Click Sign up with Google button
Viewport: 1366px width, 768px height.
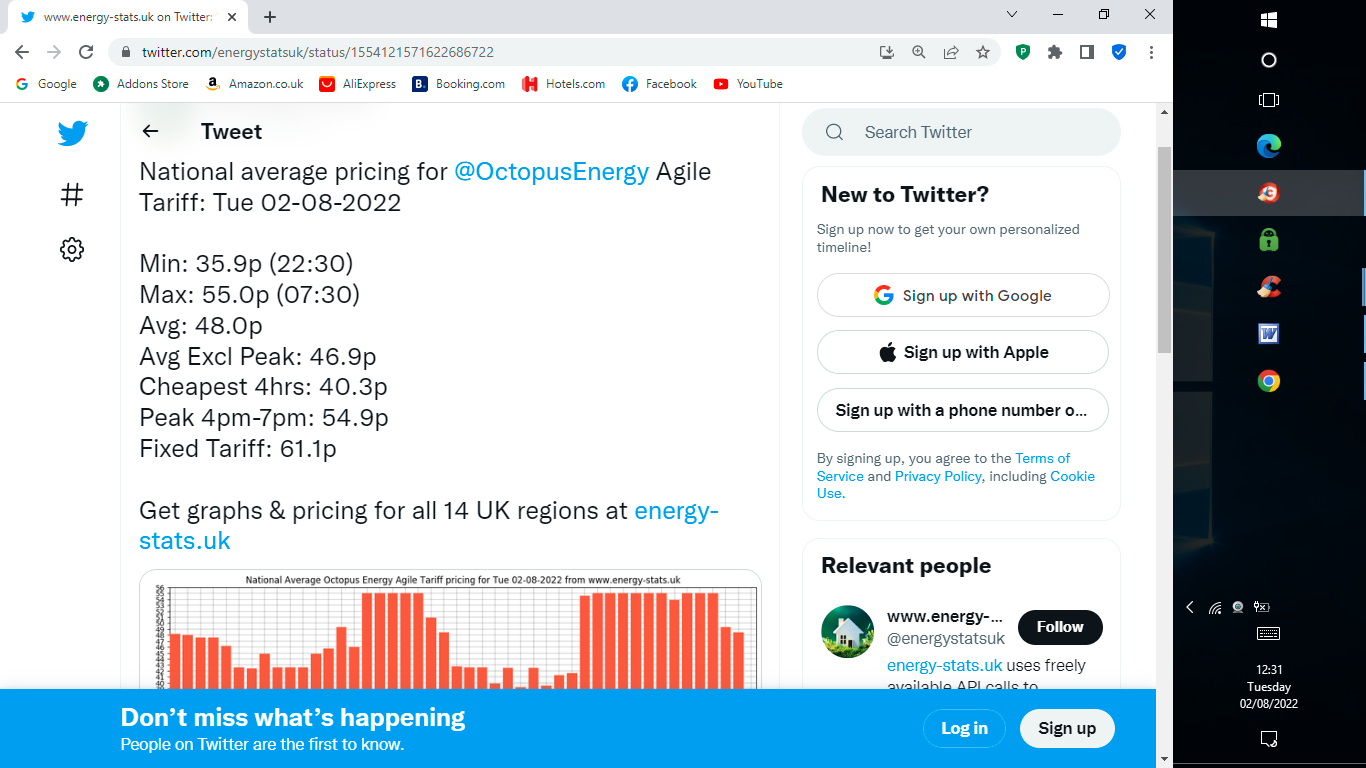tap(962, 295)
